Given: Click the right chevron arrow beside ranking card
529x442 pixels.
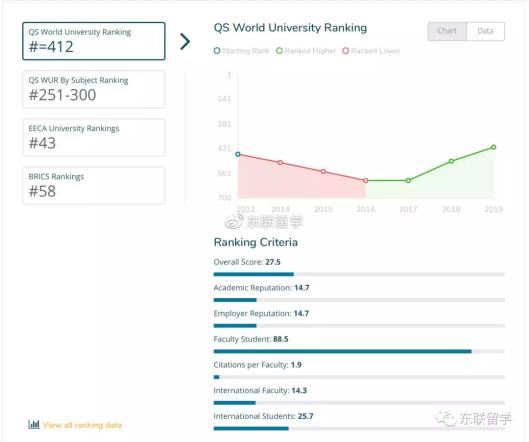Looking at the screenshot, I should click(x=185, y=42).
